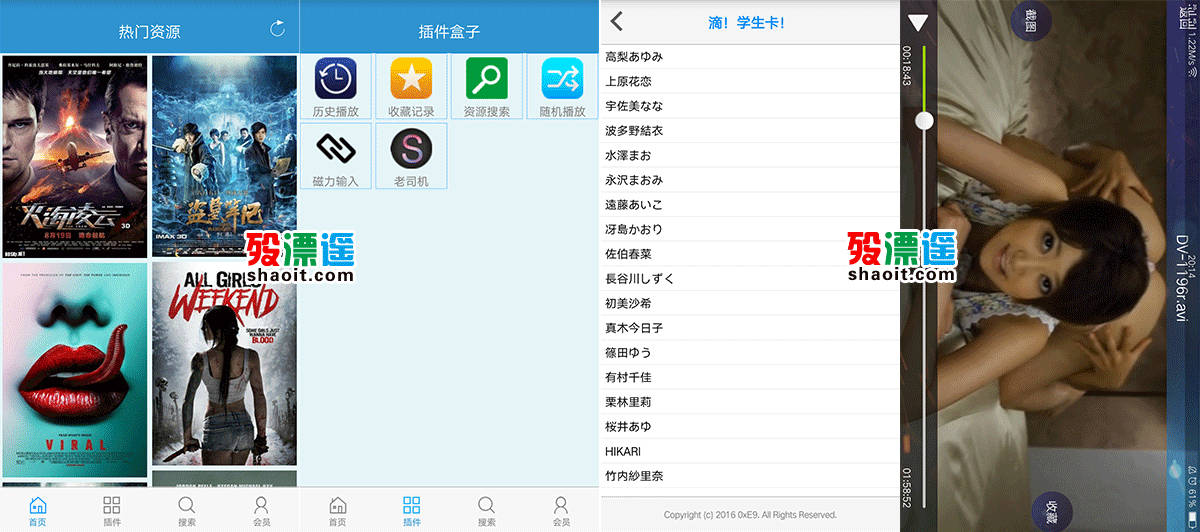Open the 收藏记录 star plugin

tap(411, 87)
